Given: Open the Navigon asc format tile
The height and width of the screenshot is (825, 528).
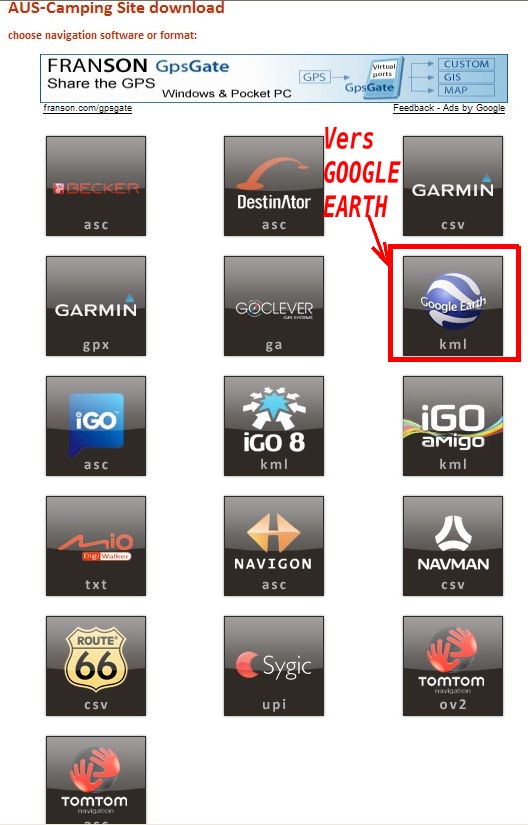Looking at the screenshot, I should 274,546.
